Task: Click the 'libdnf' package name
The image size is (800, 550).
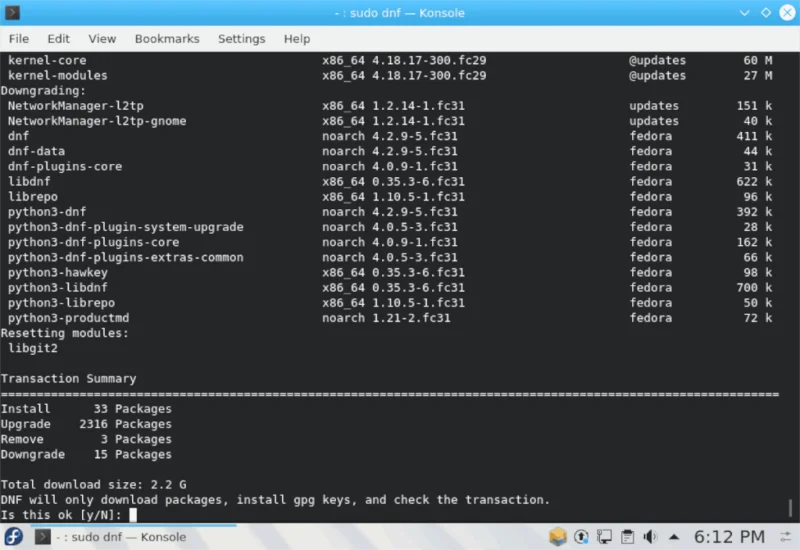Action: pyautogui.click(x=29, y=182)
